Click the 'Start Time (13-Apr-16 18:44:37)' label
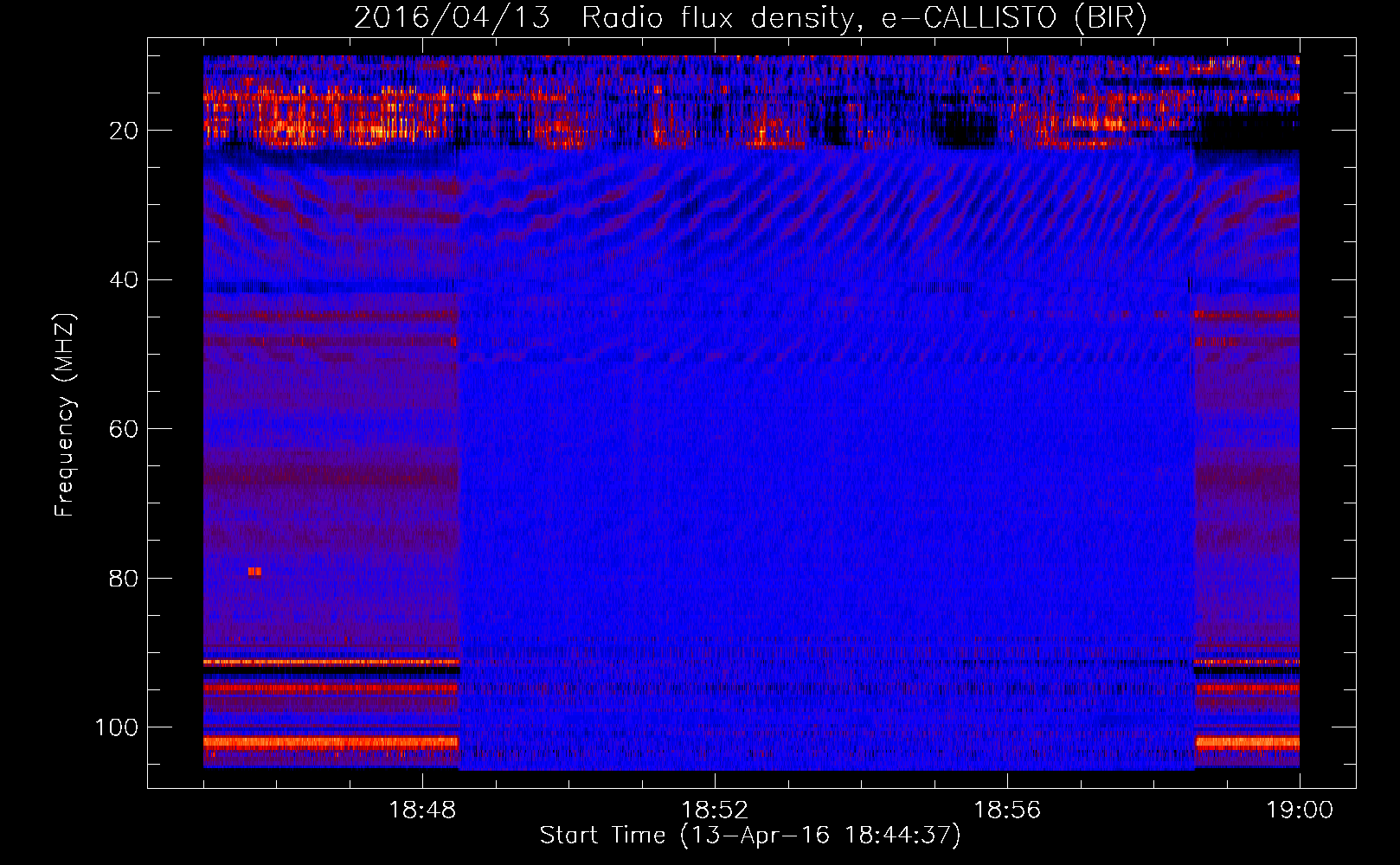Image resolution: width=1400 pixels, height=865 pixels. [x=750, y=836]
